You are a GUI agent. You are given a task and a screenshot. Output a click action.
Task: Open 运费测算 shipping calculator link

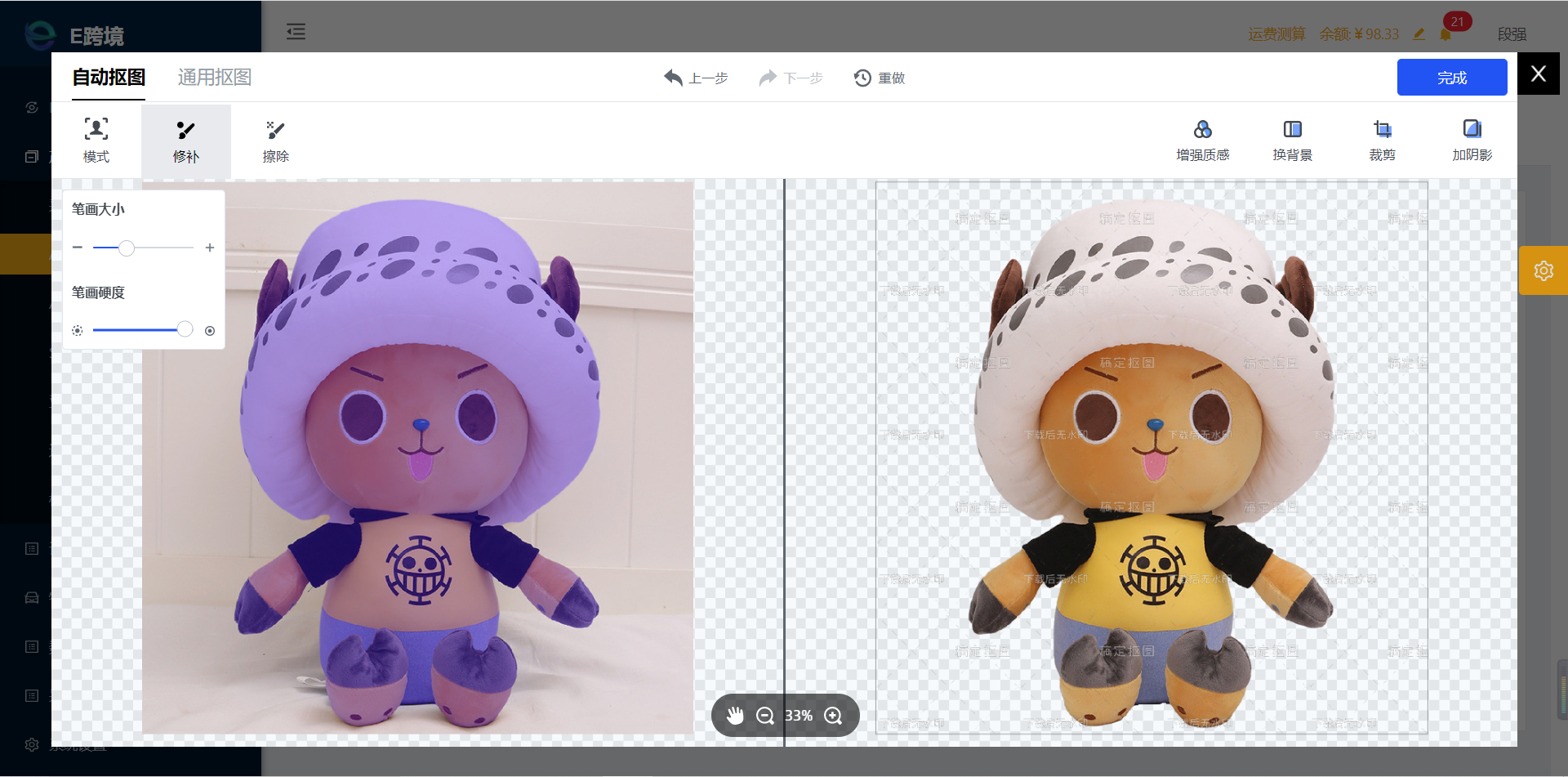point(1276,34)
